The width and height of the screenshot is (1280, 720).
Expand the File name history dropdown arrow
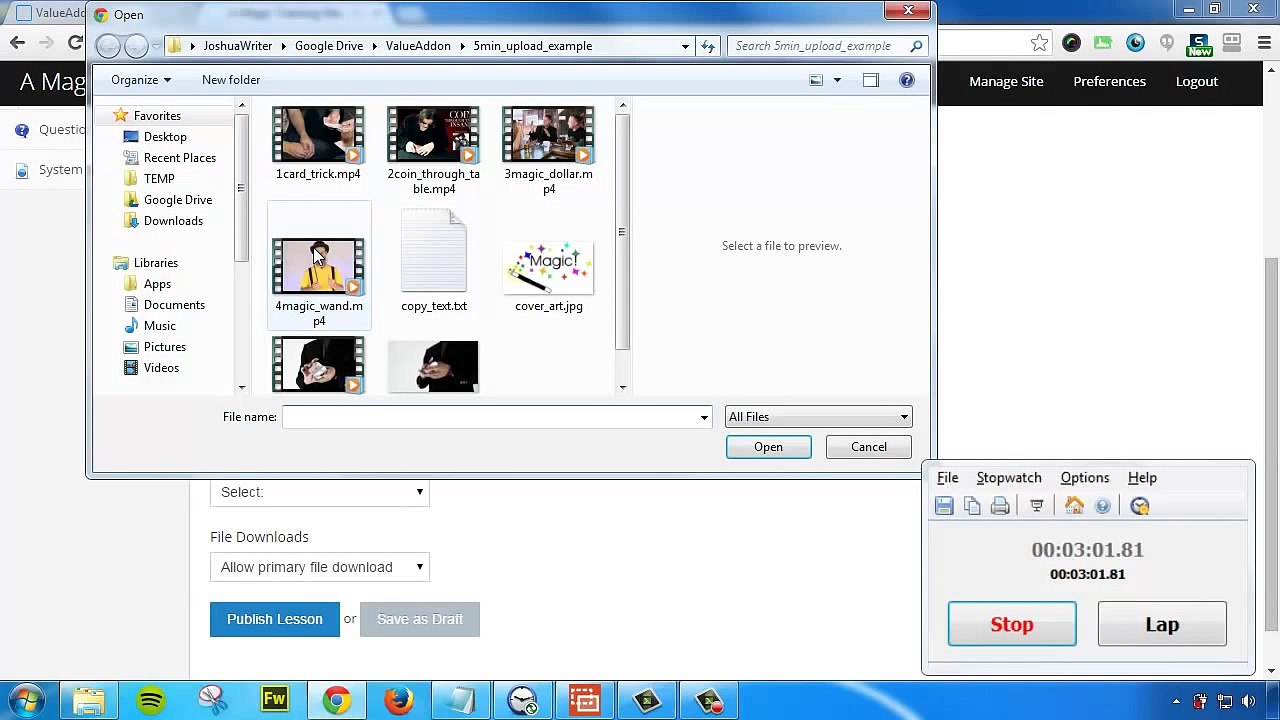point(704,417)
